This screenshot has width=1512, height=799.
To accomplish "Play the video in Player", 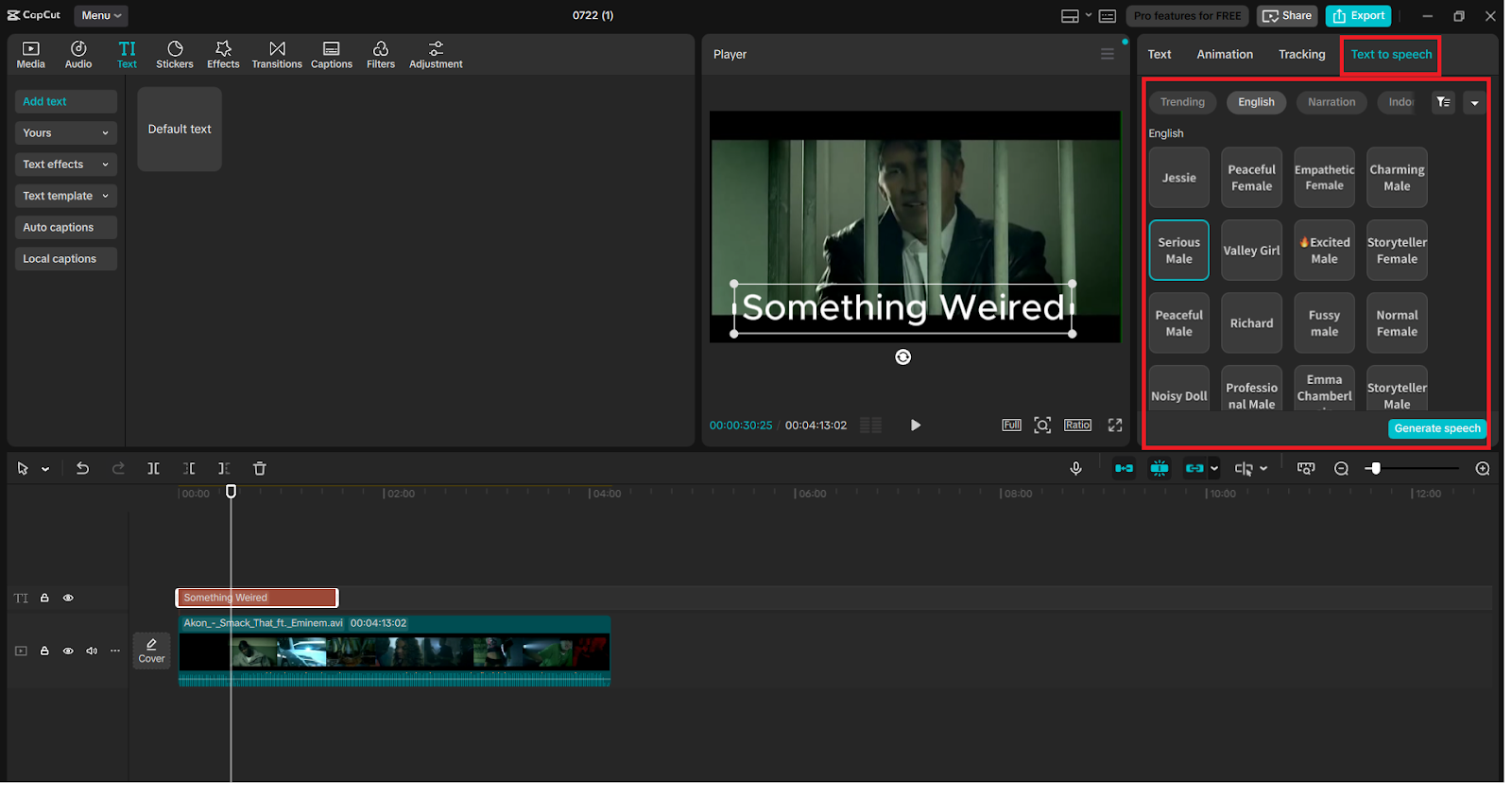I will 915,426.
